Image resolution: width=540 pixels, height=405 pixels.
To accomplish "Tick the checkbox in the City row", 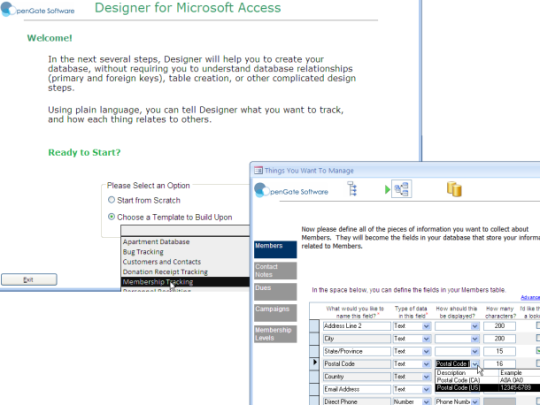I will pos(538,338).
